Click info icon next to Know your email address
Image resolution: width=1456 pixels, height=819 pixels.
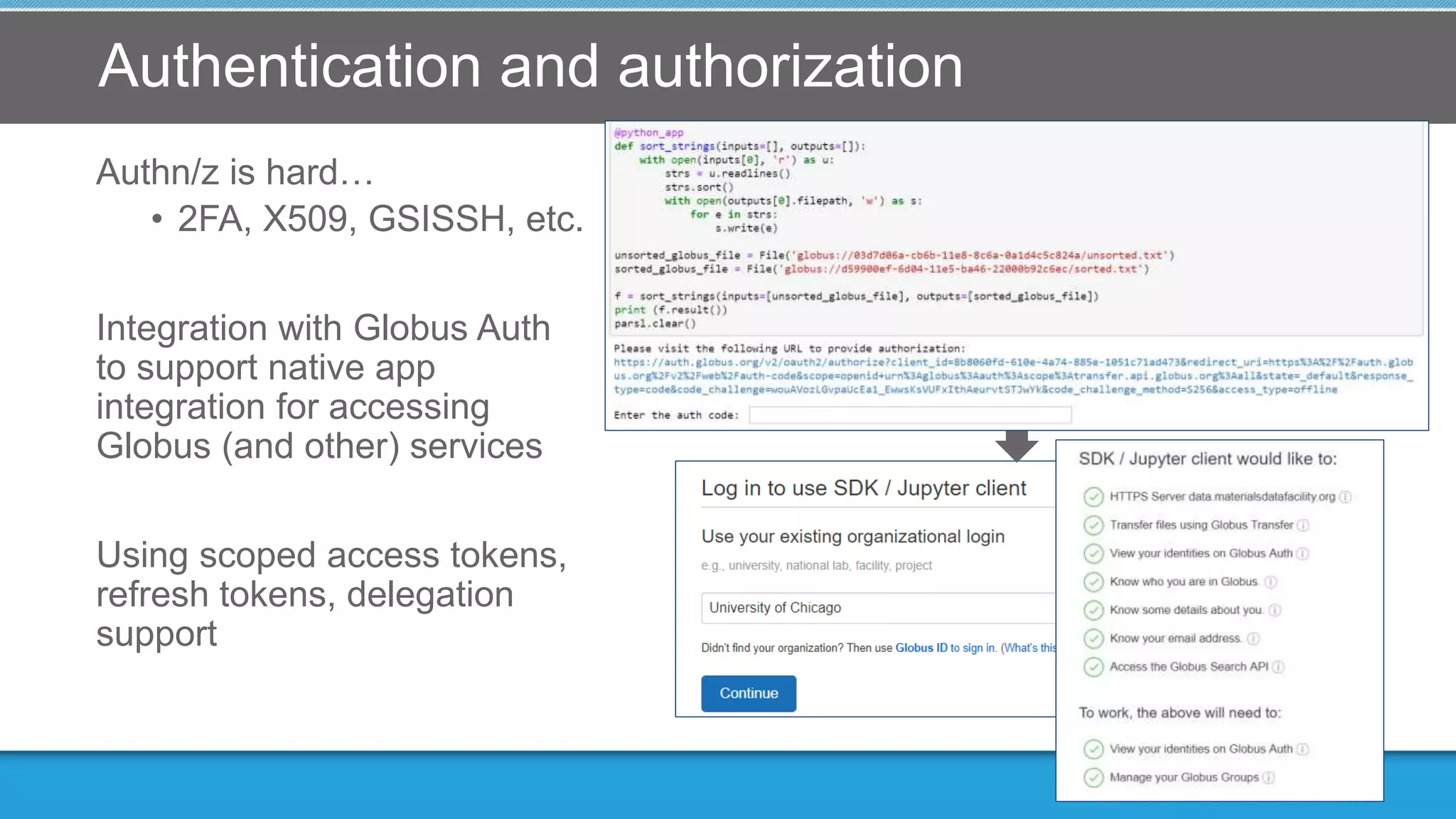(x=1253, y=638)
